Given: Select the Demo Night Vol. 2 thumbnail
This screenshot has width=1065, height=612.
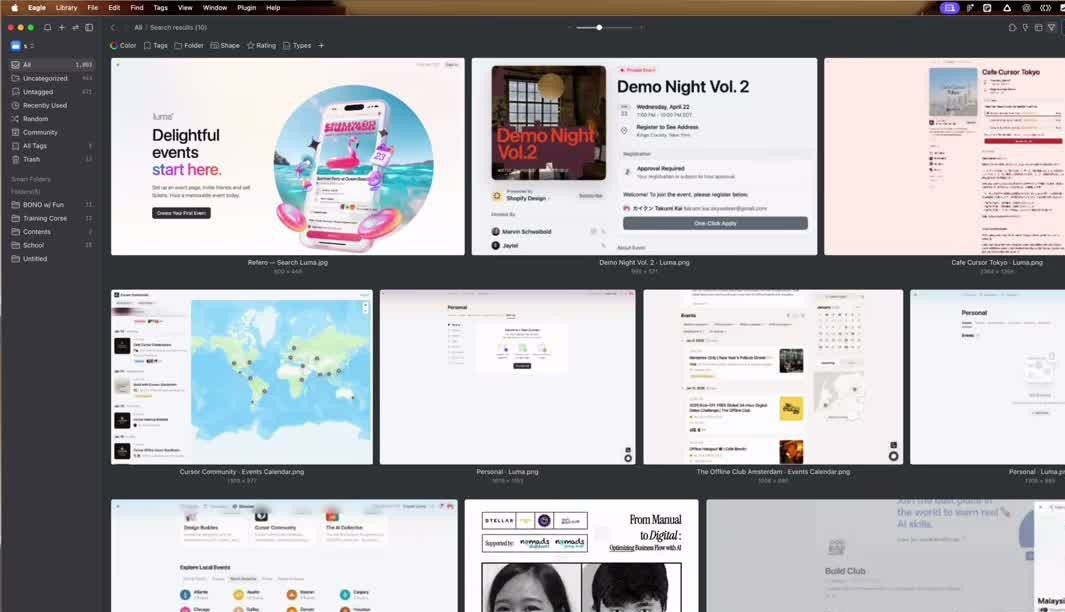Looking at the screenshot, I should (x=645, y=156).
